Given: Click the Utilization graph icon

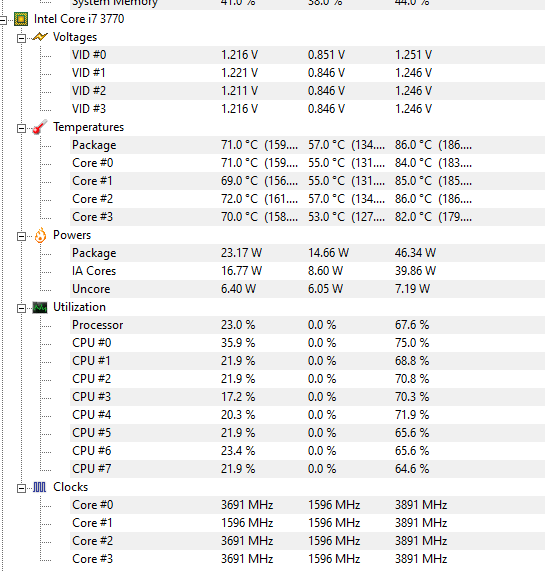Looking at the screenshot, I should point(40,307).
